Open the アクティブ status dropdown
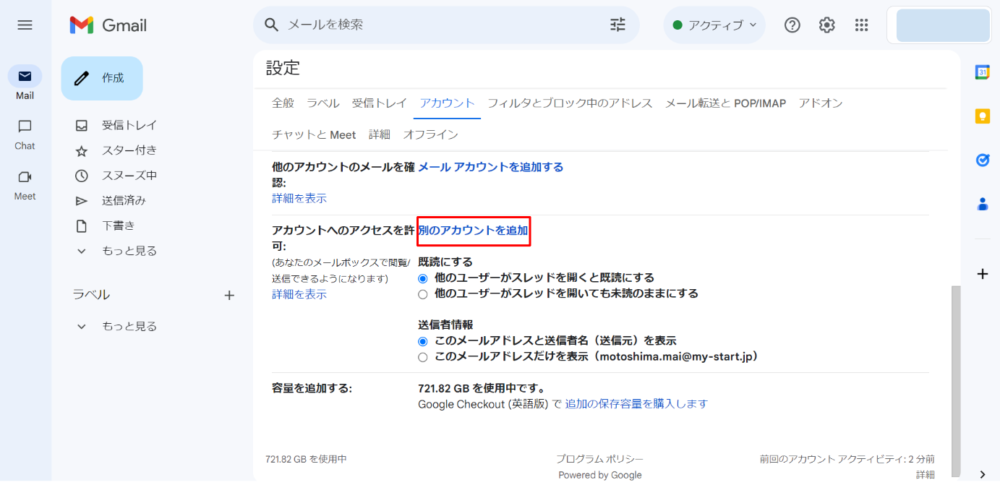The width and height of the screenshot is (1000, 485). (714, 25)
